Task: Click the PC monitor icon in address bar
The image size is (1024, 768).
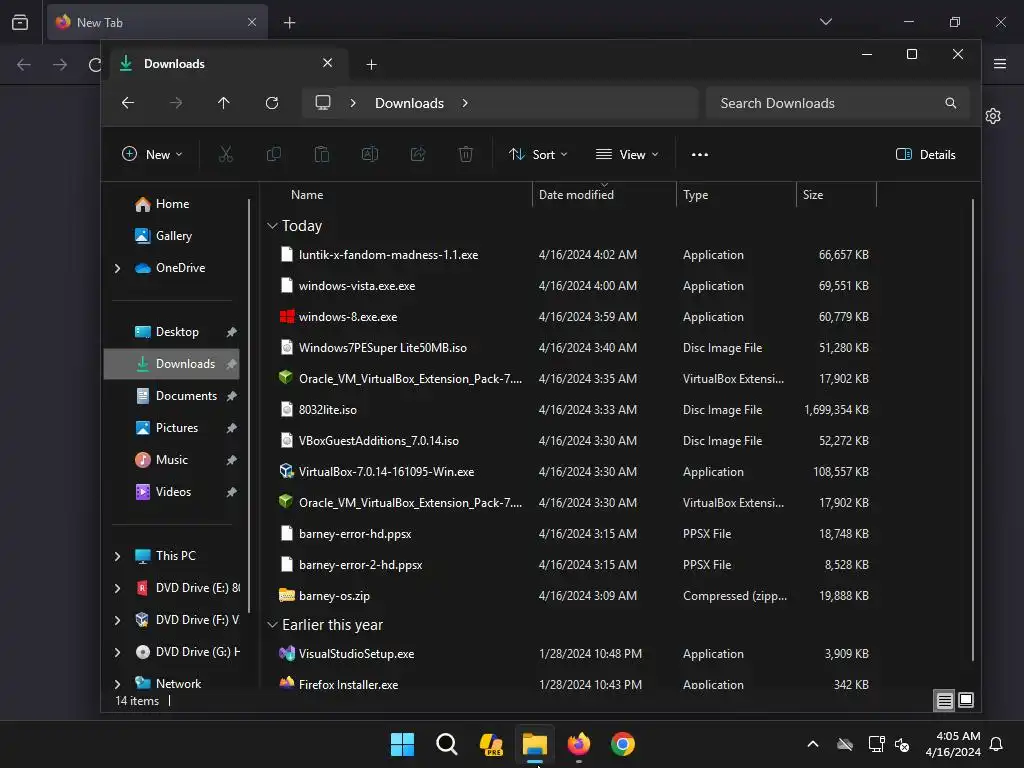Action: (x=323, y=103)
